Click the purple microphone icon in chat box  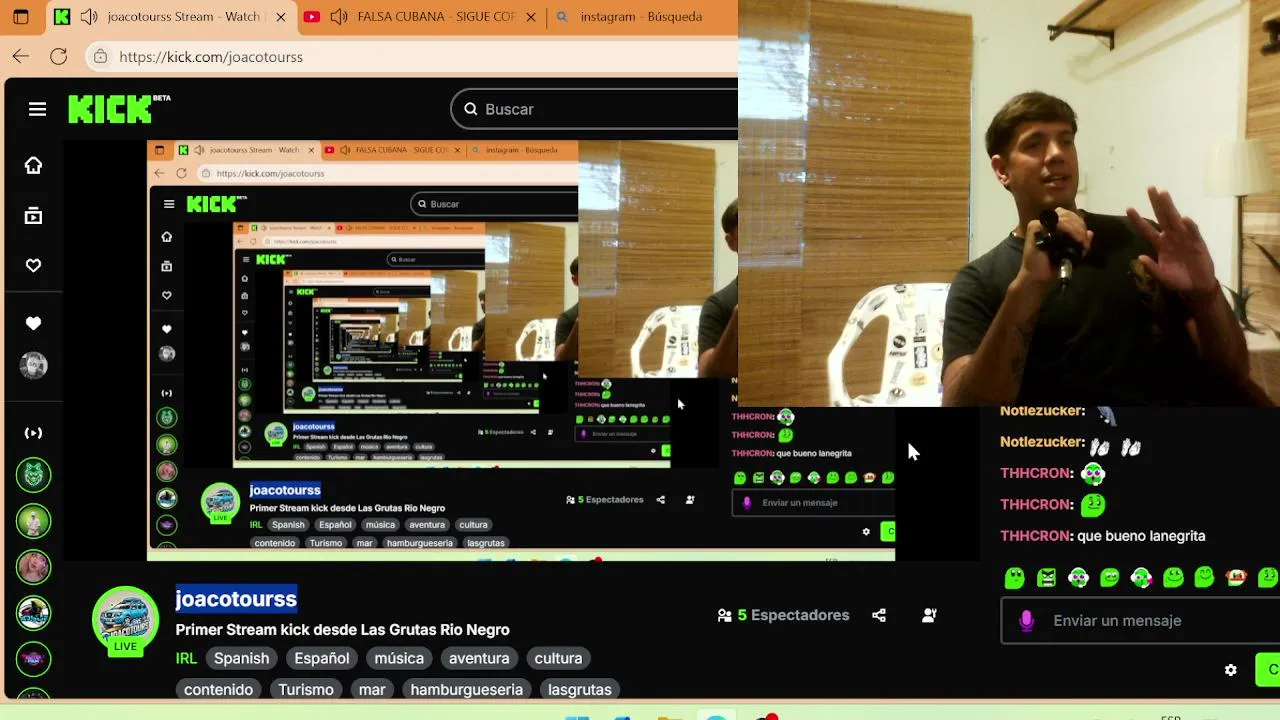[x=1026, y=621]
